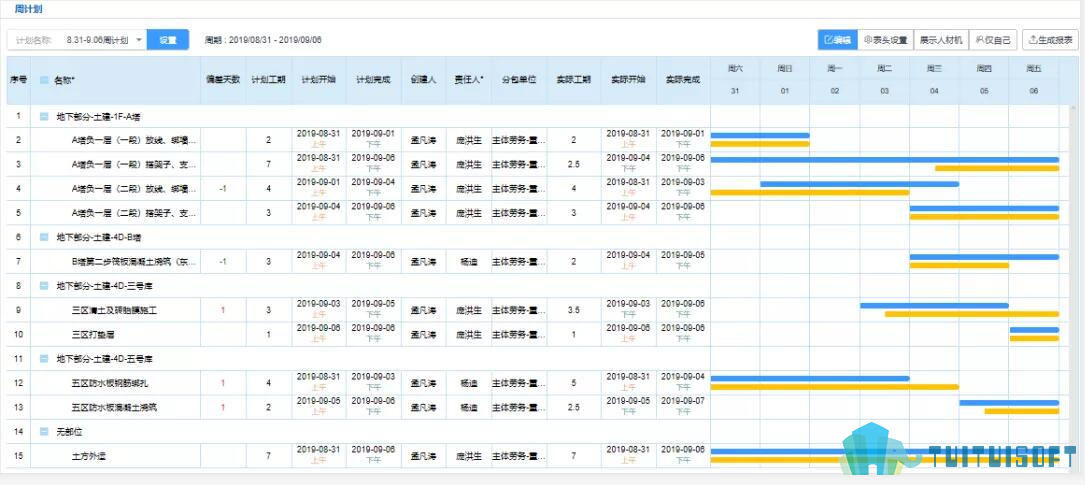Select task A塔负一层（二段）放线、绑墙…

click(134, 188)
